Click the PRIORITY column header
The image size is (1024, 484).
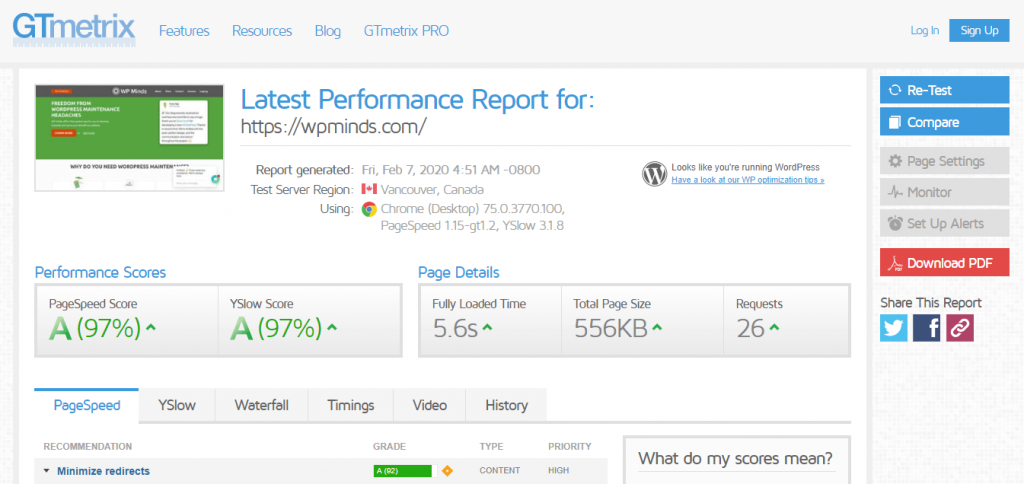coord(569,447)
